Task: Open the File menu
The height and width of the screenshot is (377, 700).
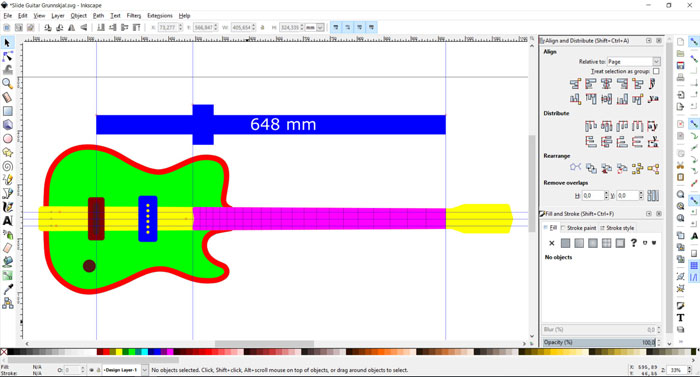Action: pyautogui.click(x=8, y=16)
